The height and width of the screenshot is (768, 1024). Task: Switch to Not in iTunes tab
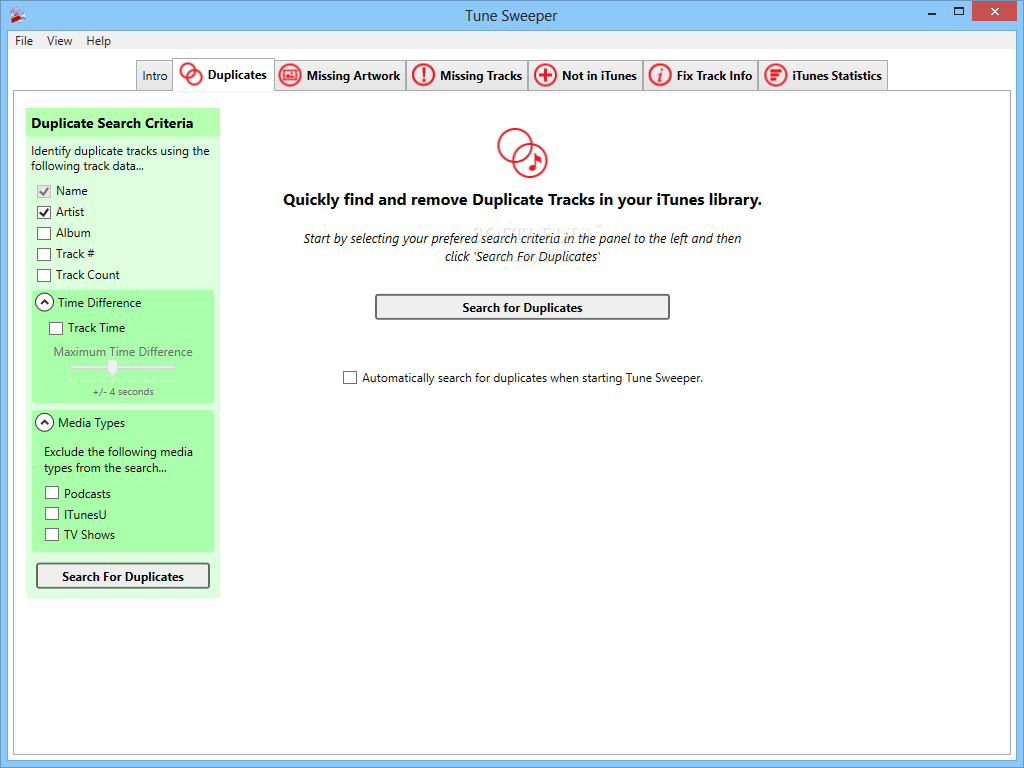[x=586, y=76]
